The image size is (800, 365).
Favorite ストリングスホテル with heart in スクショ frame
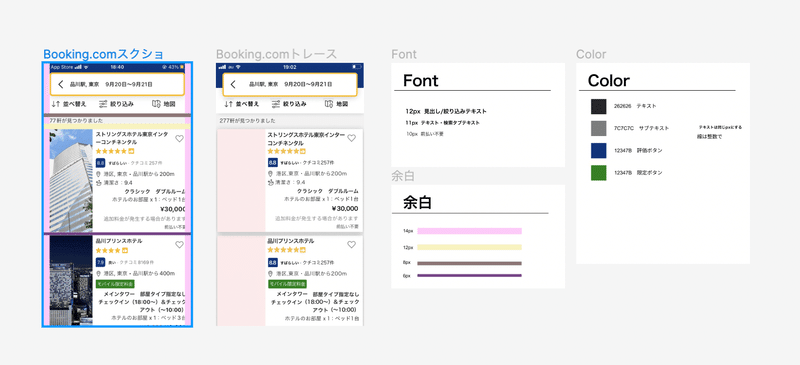point(179,138)
